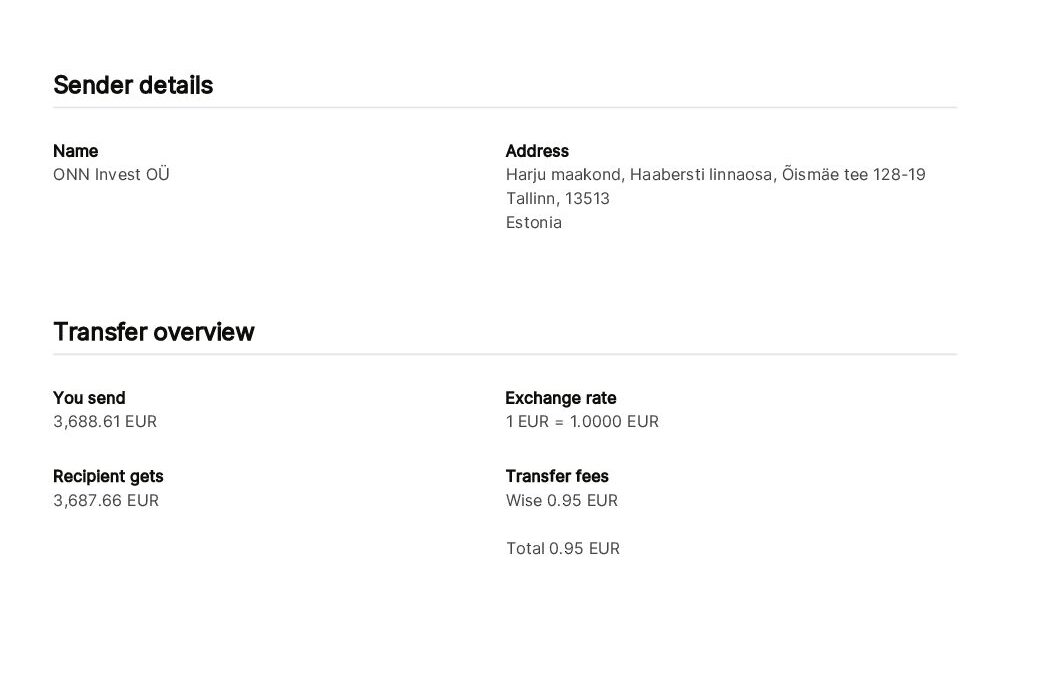Select the Tallinn, 13513 address line

(557, 198)
